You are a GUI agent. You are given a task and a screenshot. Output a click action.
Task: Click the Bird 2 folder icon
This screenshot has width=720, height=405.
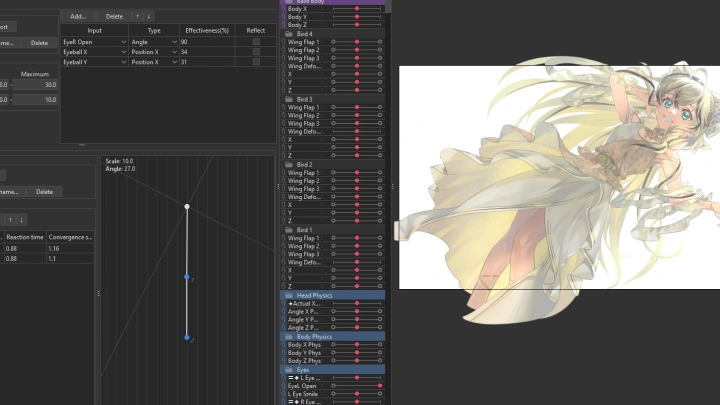point(288,165)
